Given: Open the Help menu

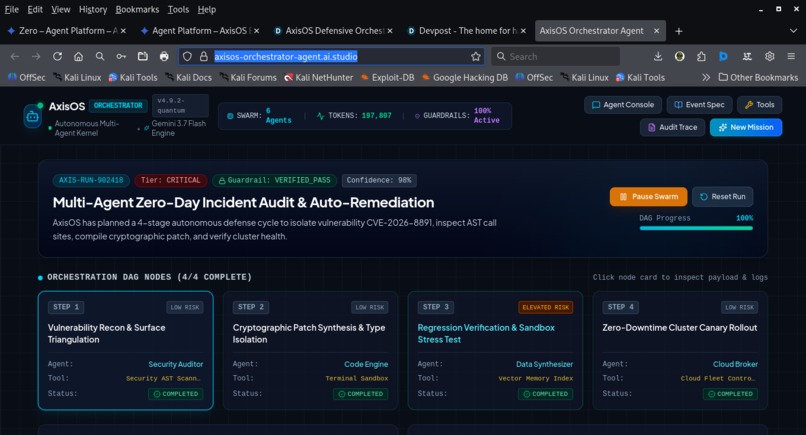Looking at the screenshot, I should coord(207,9).
